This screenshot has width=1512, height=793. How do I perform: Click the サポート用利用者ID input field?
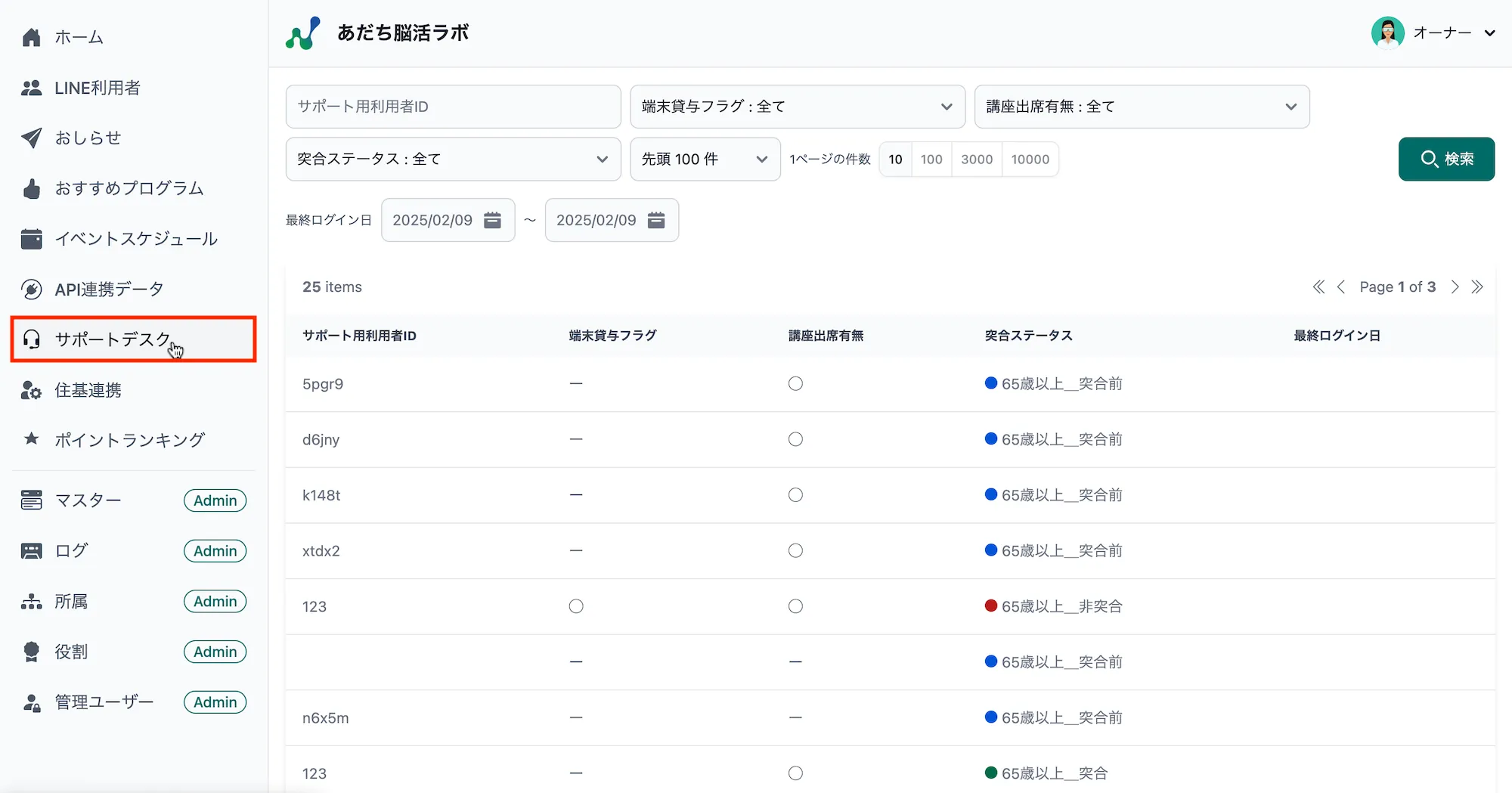pos(452,107)
